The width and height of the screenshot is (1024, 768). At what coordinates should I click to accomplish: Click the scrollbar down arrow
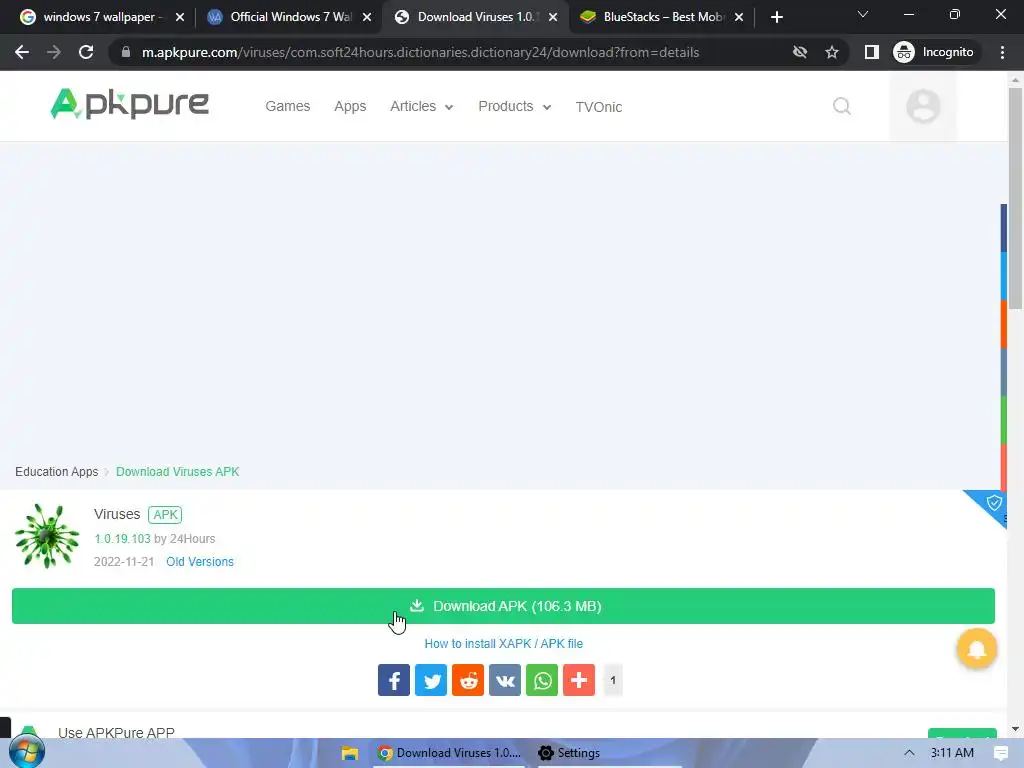pos(1015,729)
